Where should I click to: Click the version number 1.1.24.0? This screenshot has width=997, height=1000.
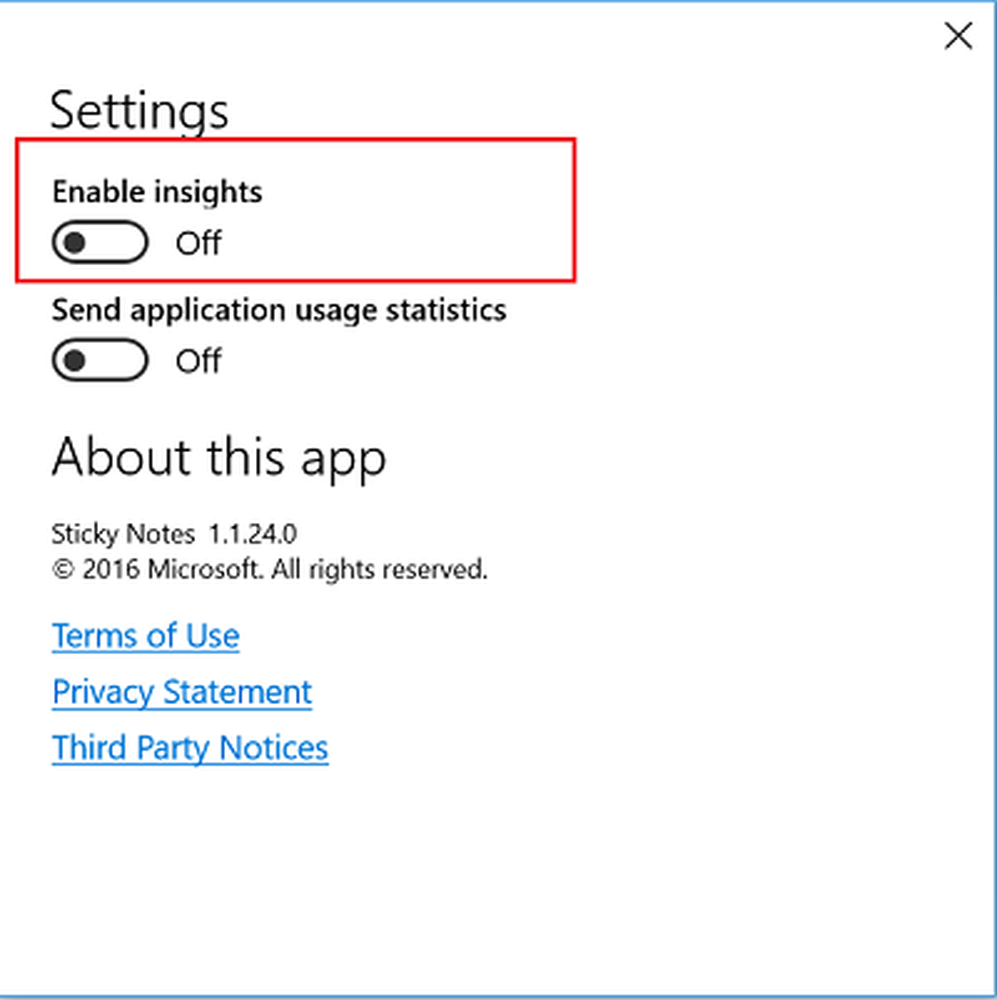click(253, 533)
